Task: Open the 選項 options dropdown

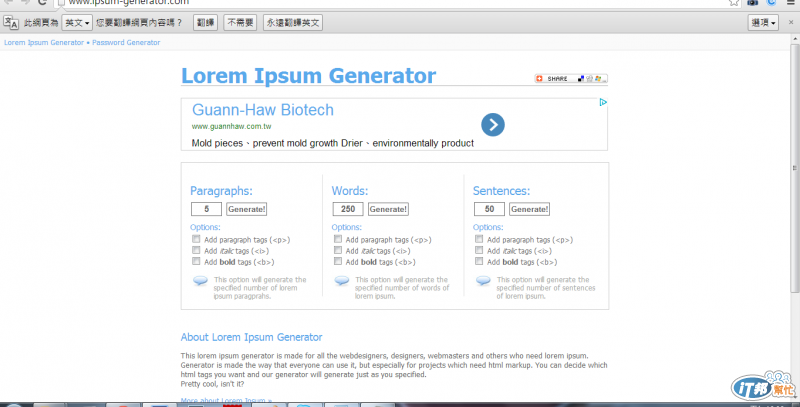Action: tap(763, 22)
